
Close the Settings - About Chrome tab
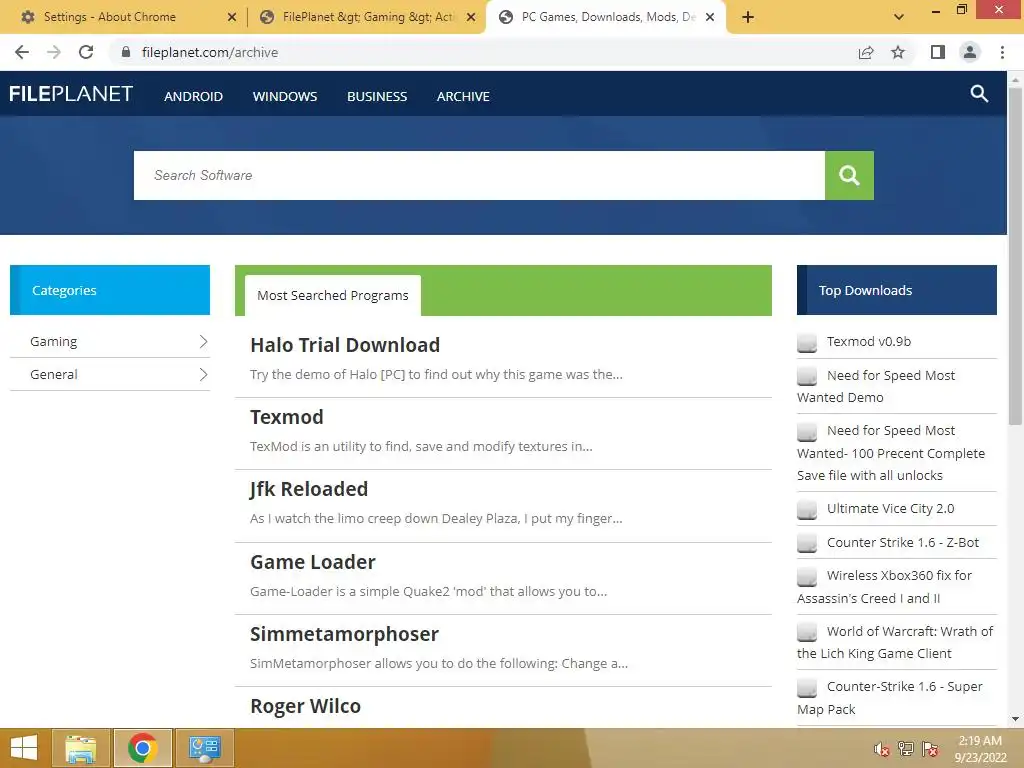[x=232, y=18]
